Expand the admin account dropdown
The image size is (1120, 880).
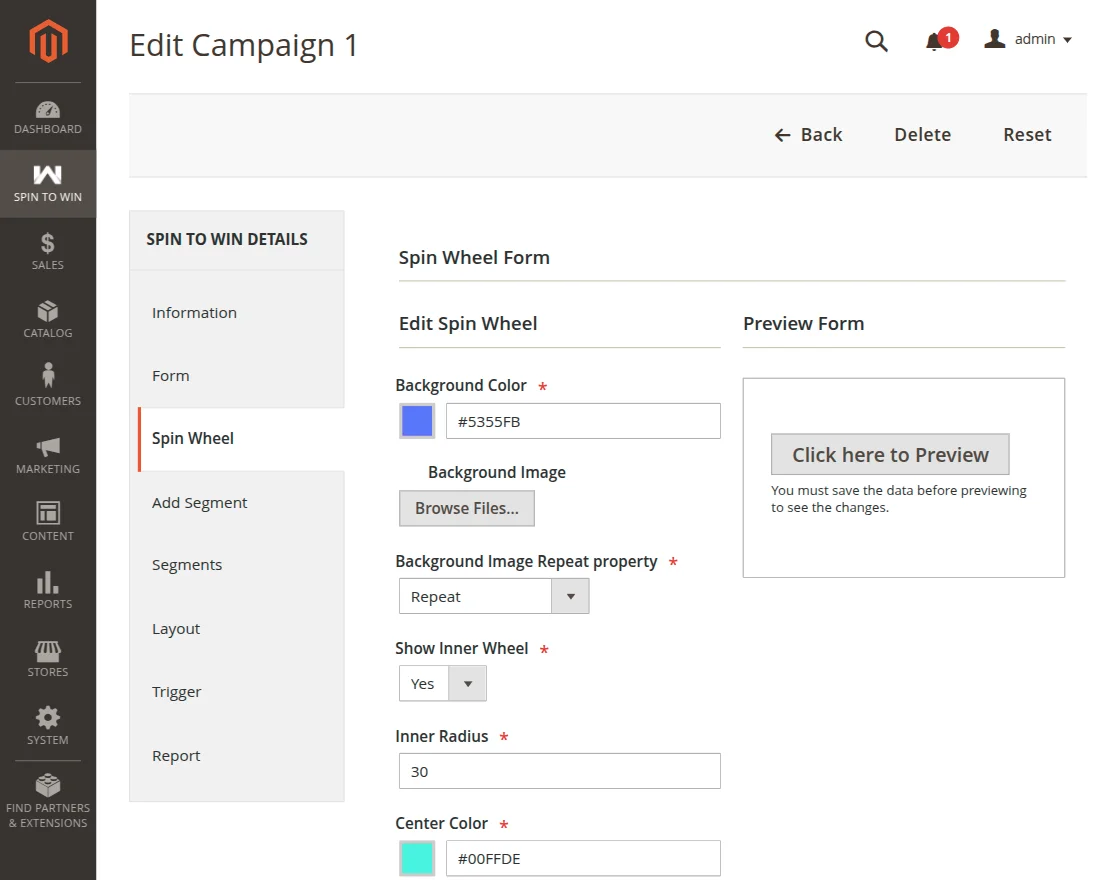(x=1028, y=40)
